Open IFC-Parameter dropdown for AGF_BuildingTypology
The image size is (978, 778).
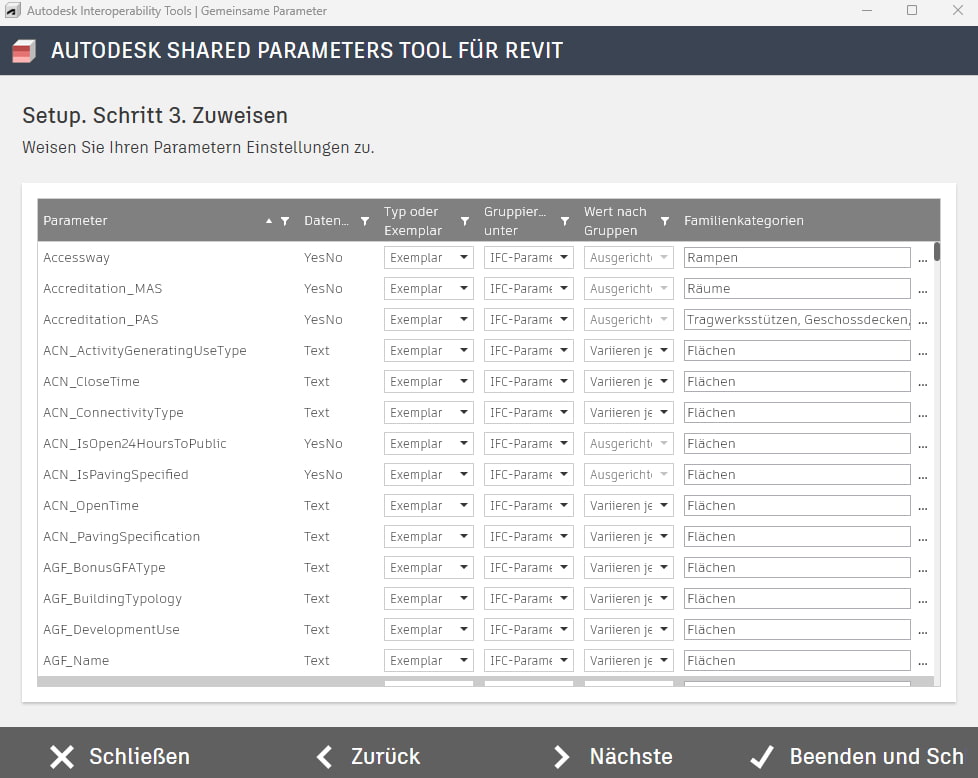[x=528, y=599]
